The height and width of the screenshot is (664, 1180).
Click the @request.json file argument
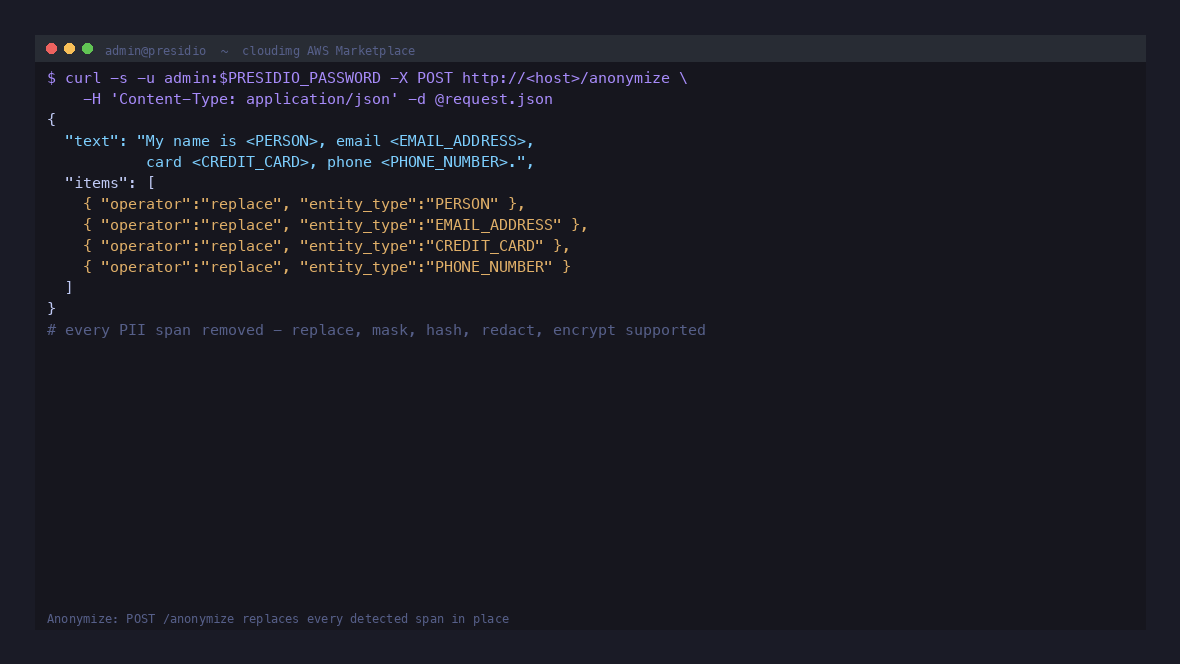(494, 99)
